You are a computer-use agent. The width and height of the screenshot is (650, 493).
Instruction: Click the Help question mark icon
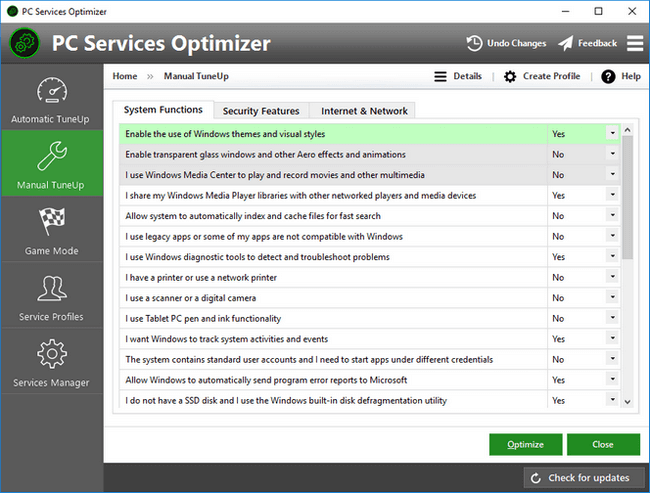[x=608, y=76]
